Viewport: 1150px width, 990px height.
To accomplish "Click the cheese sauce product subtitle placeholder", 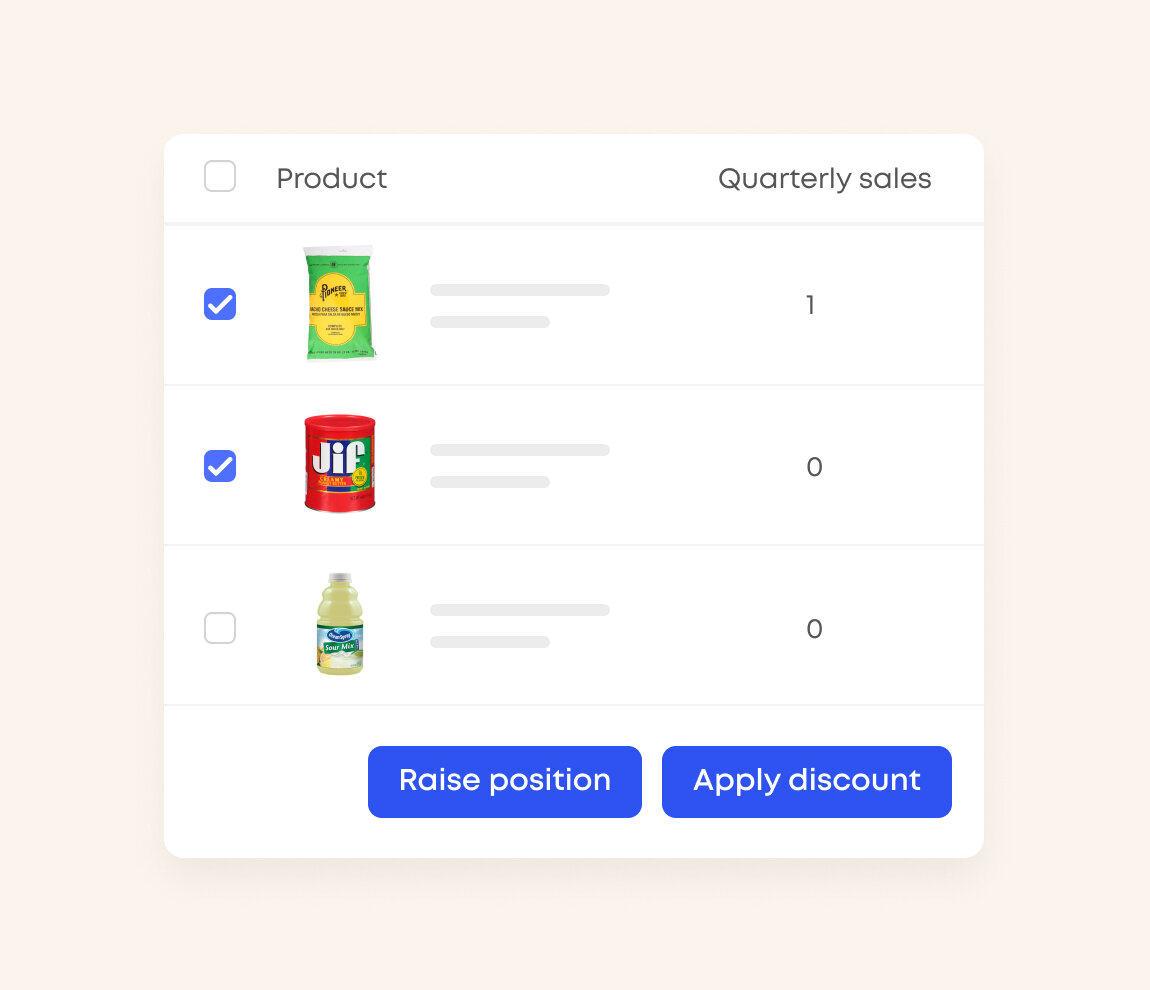I will point(489,322).
